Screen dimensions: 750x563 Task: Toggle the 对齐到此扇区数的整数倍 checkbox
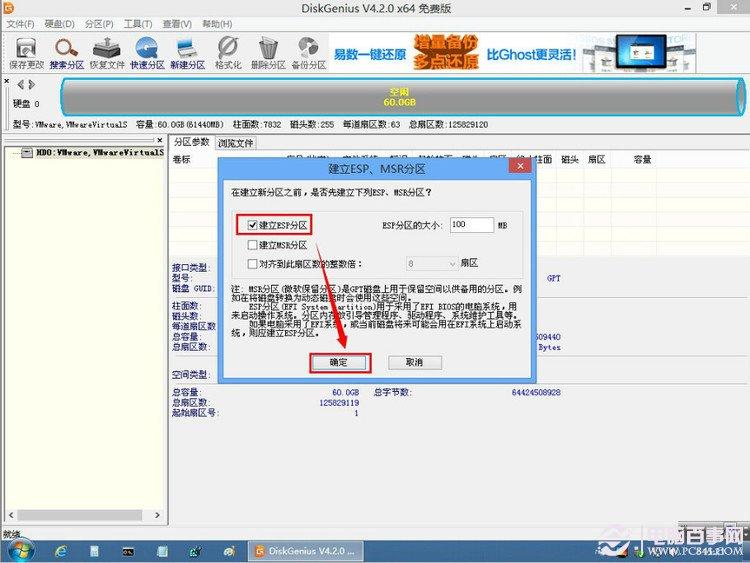(253, 264)
